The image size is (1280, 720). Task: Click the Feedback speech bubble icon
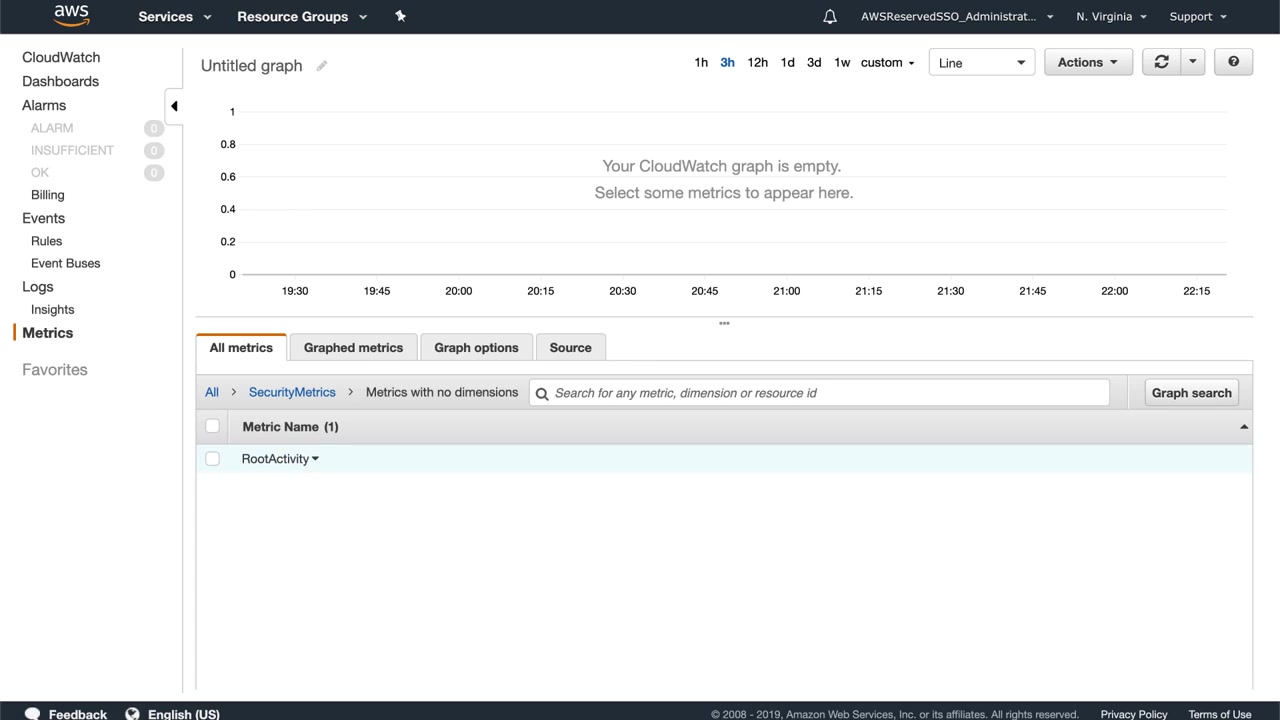[33, 714]
